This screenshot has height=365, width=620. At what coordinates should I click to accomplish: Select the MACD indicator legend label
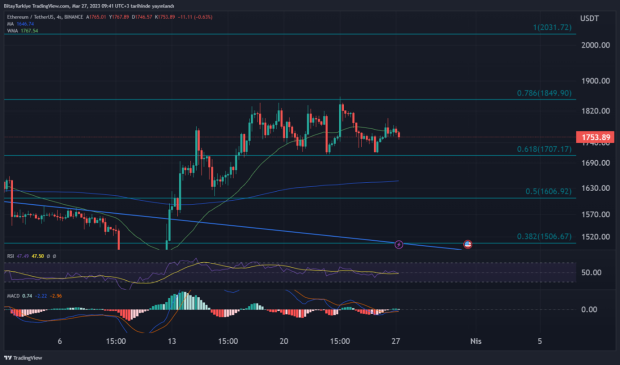pos(13,296)
